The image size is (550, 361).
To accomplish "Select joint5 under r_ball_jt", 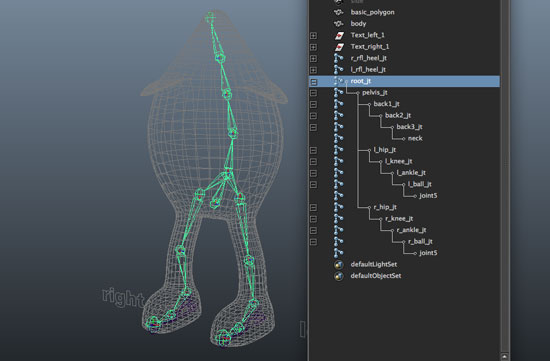I will (428, 253).
